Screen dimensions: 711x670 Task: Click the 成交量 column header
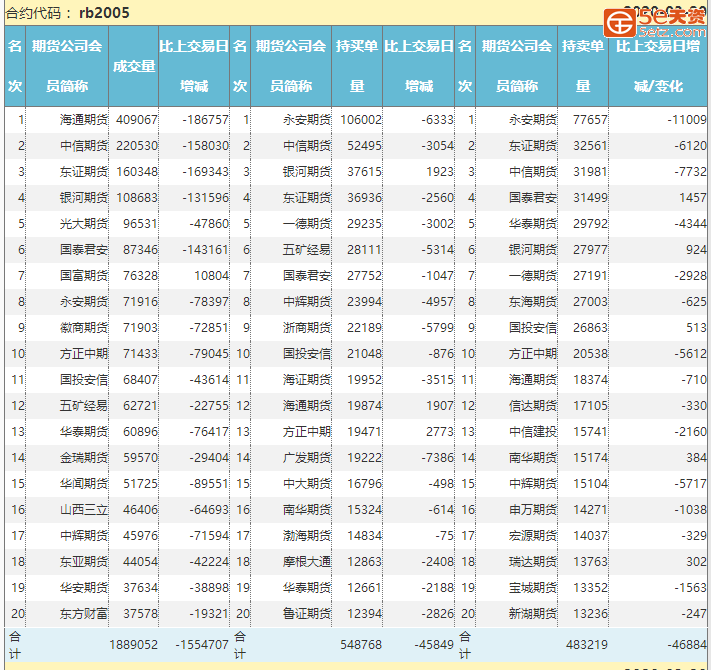pyautogui.click(x=134, y=66)
